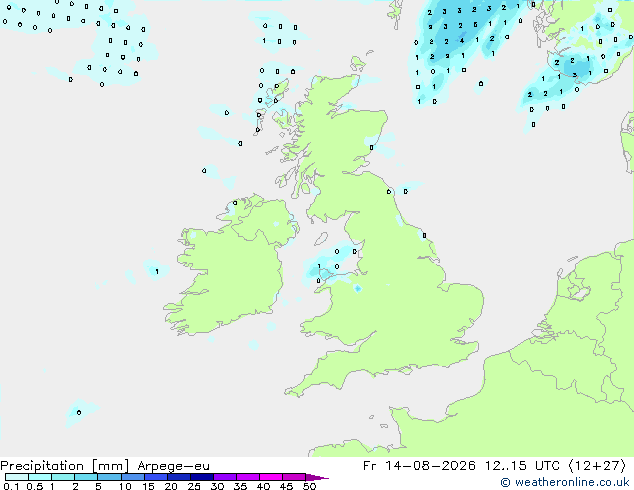The width and height of the screenshot is (634, 490).
Task: Click legend scale label "0.1"
Action: coord(11,486)
